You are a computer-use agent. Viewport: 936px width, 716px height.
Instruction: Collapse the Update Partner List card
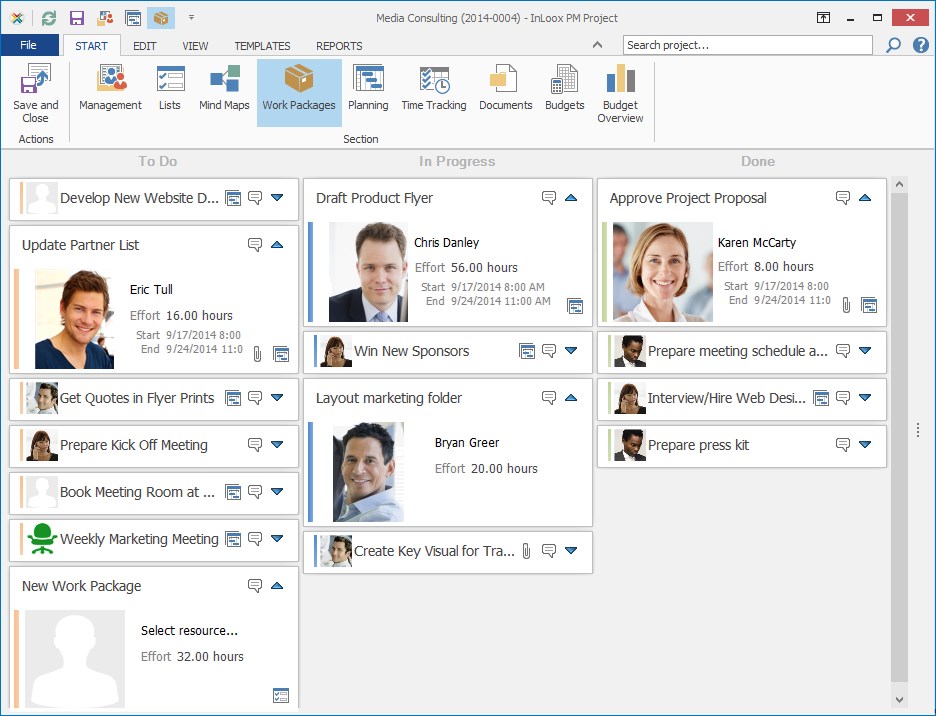click(277, 245)
